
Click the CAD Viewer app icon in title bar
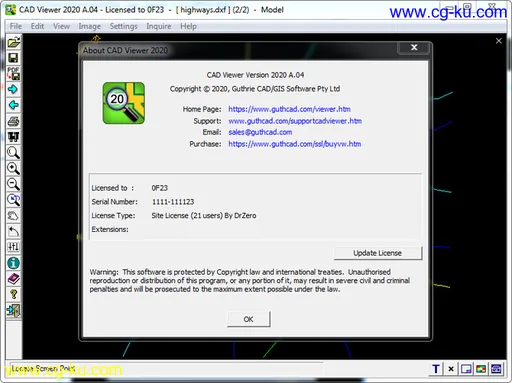[x=11, y=10]
